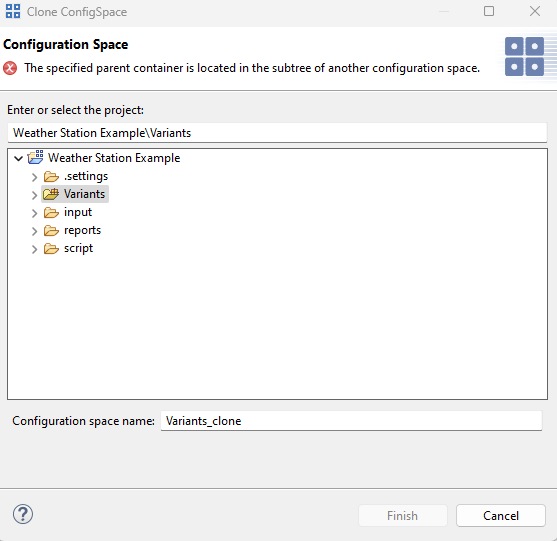Click the .settings folder icon
557x541 pixels.
(x=51, y=176)
